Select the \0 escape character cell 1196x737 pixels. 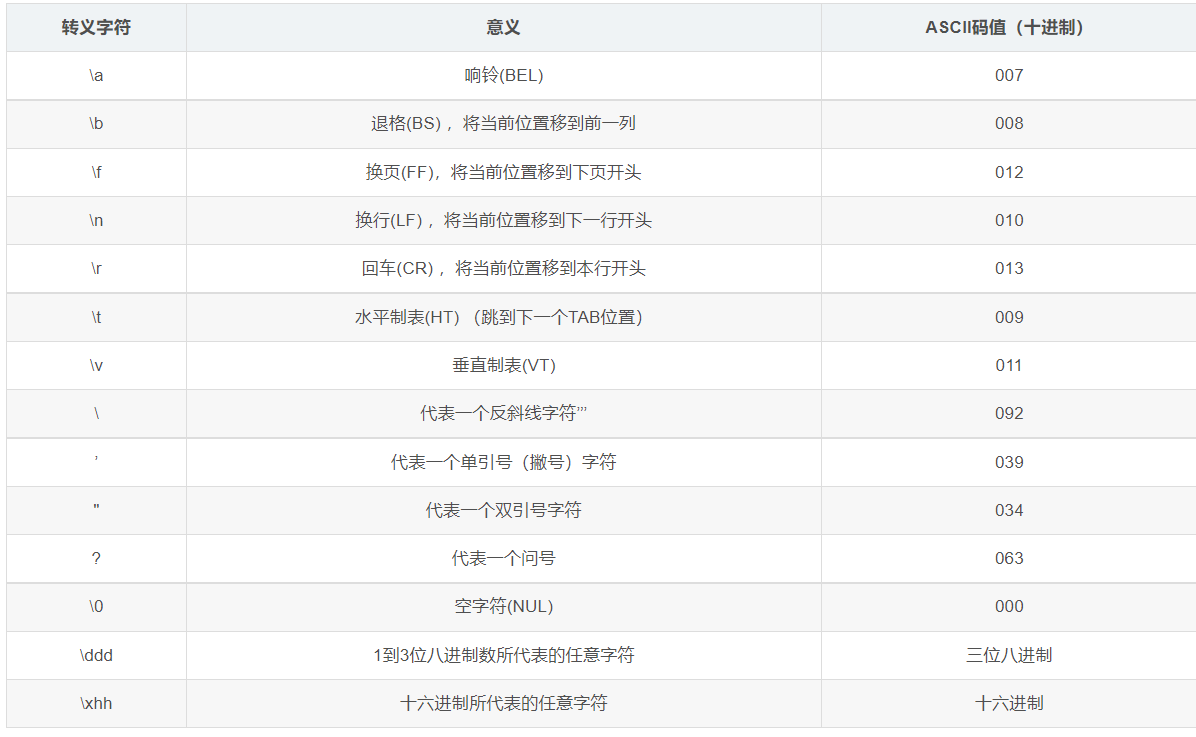pos(96,607)
